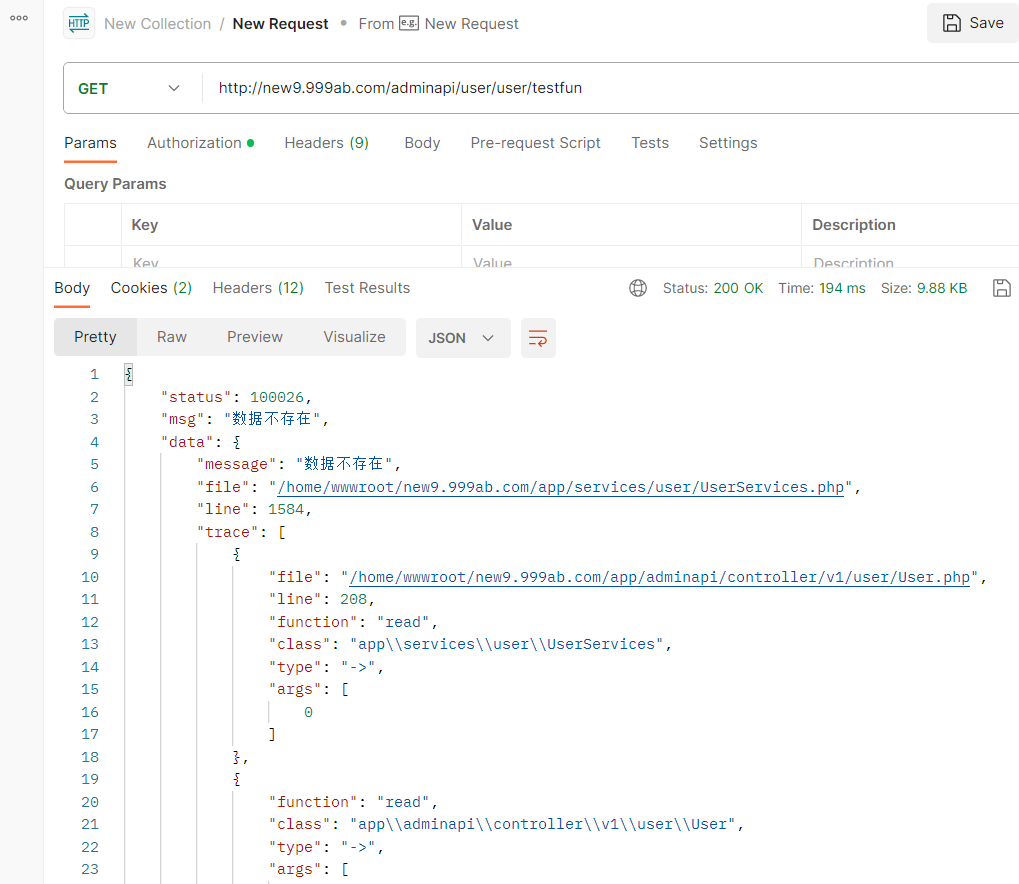Click the Status: 200 OK indicator

(x=713, y=288)
